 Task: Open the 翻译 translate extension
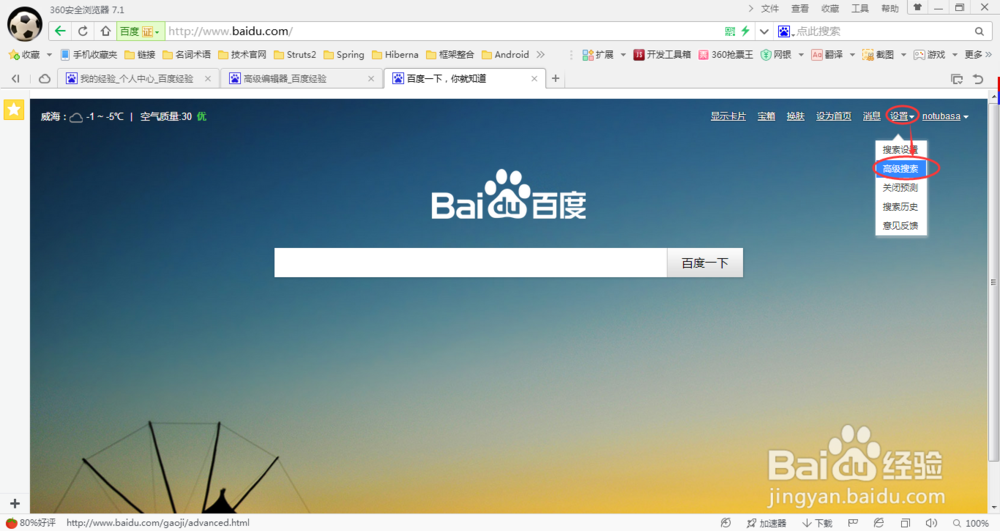pyautogui.click(x=827, y=55)
